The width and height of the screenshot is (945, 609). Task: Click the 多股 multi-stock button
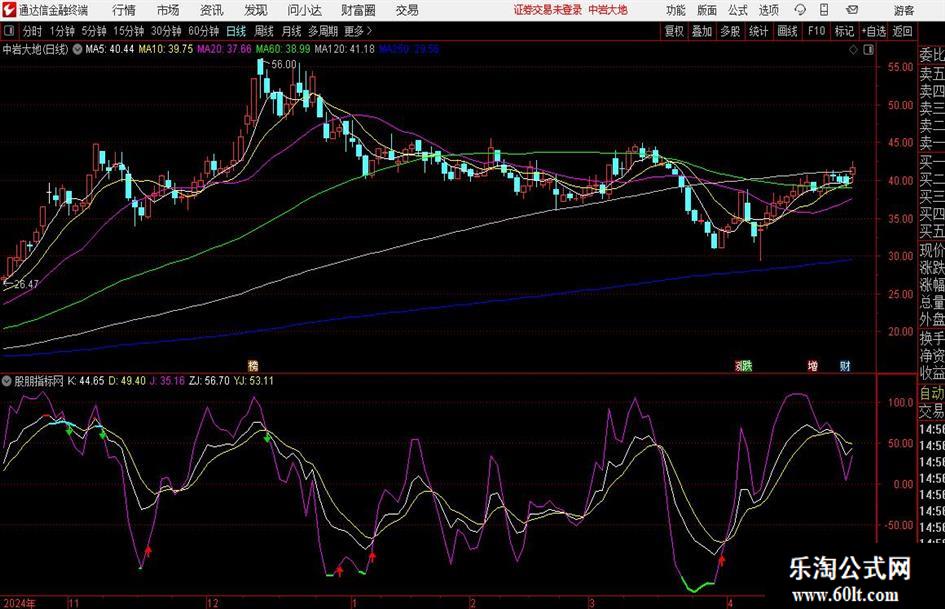click(730, 31)
